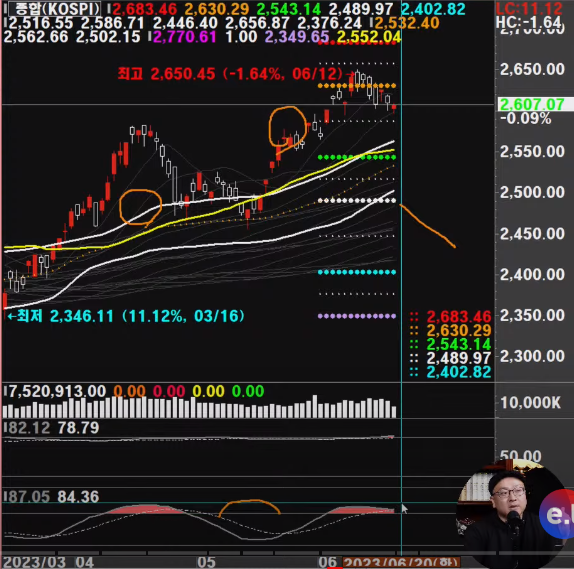Click the 2,586.71 moving average value
The image size is (574, 569).
[x=113, y=23]
